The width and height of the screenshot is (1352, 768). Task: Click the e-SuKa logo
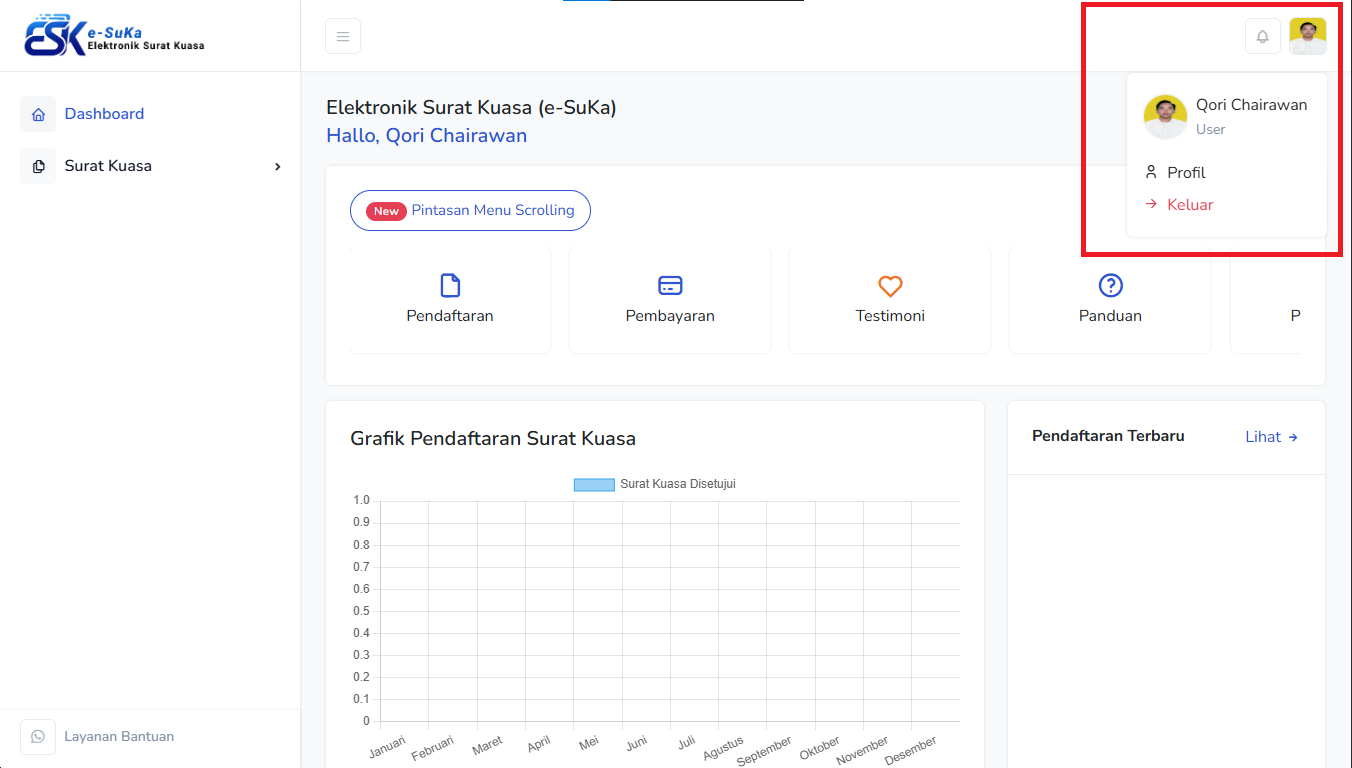click(x=114, y=37)
